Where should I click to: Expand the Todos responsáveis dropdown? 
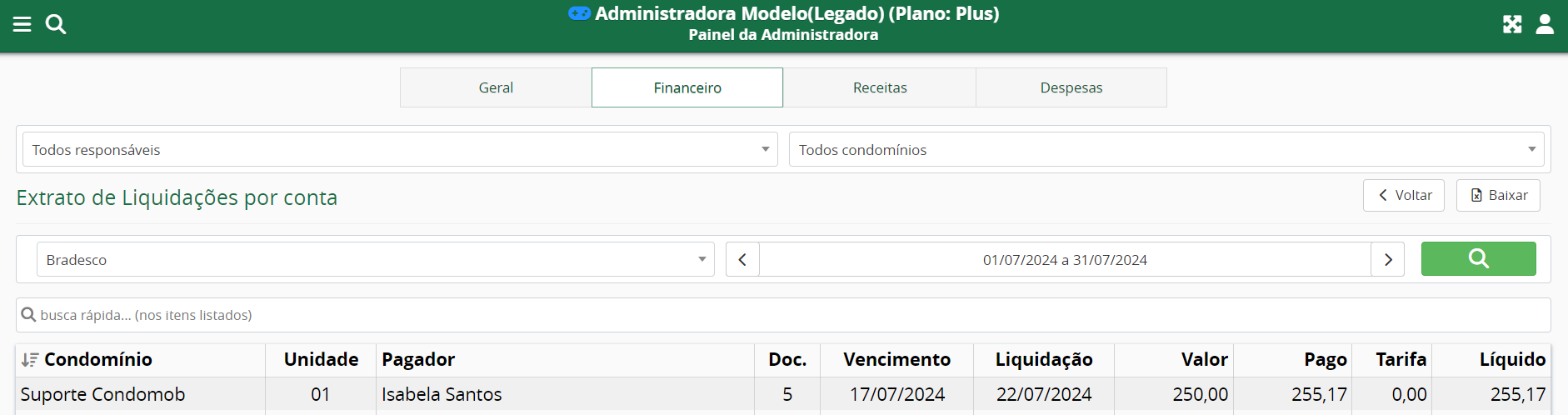pos(400,150)
